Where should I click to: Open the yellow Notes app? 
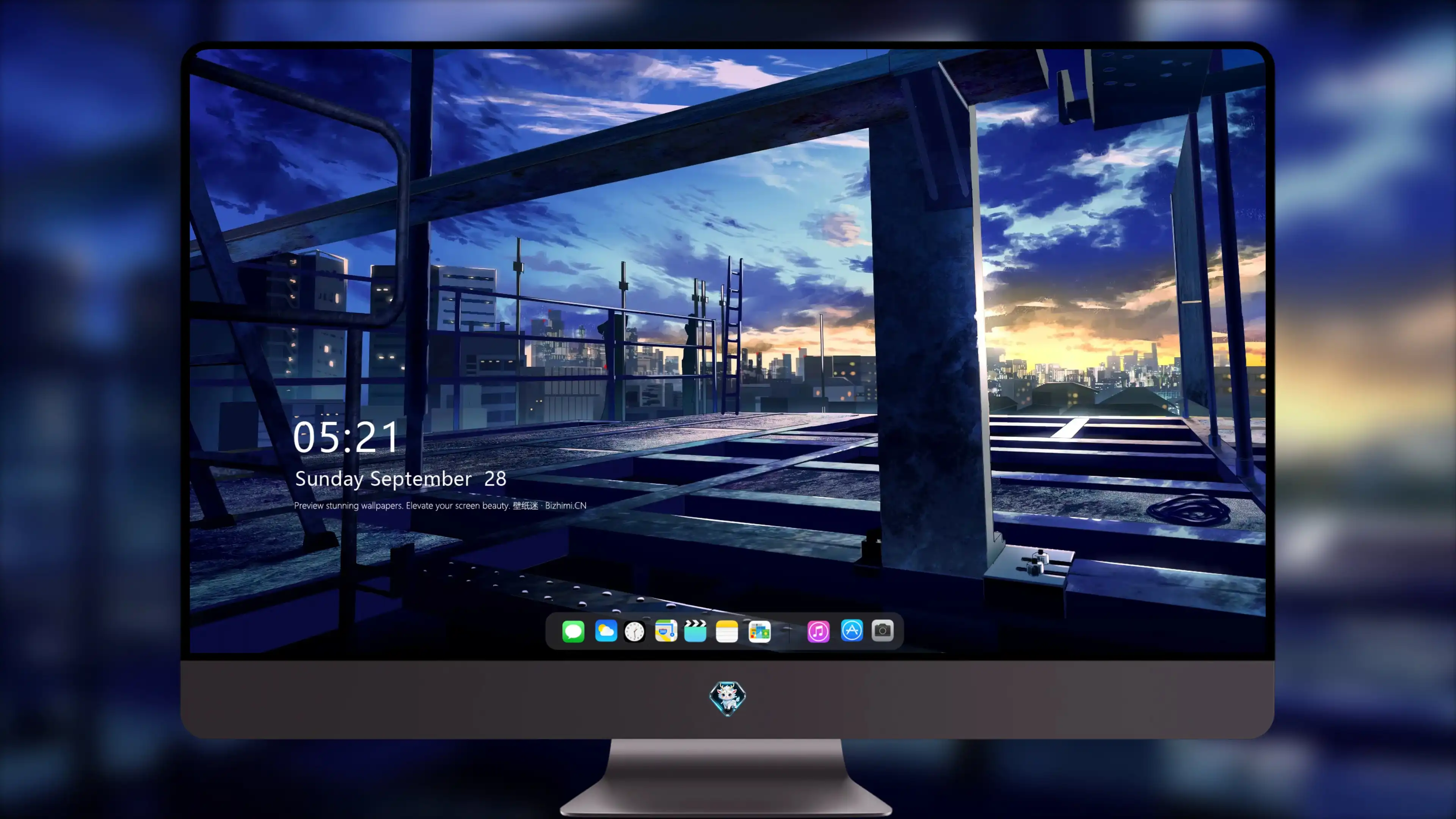click(x=727, y=631)
